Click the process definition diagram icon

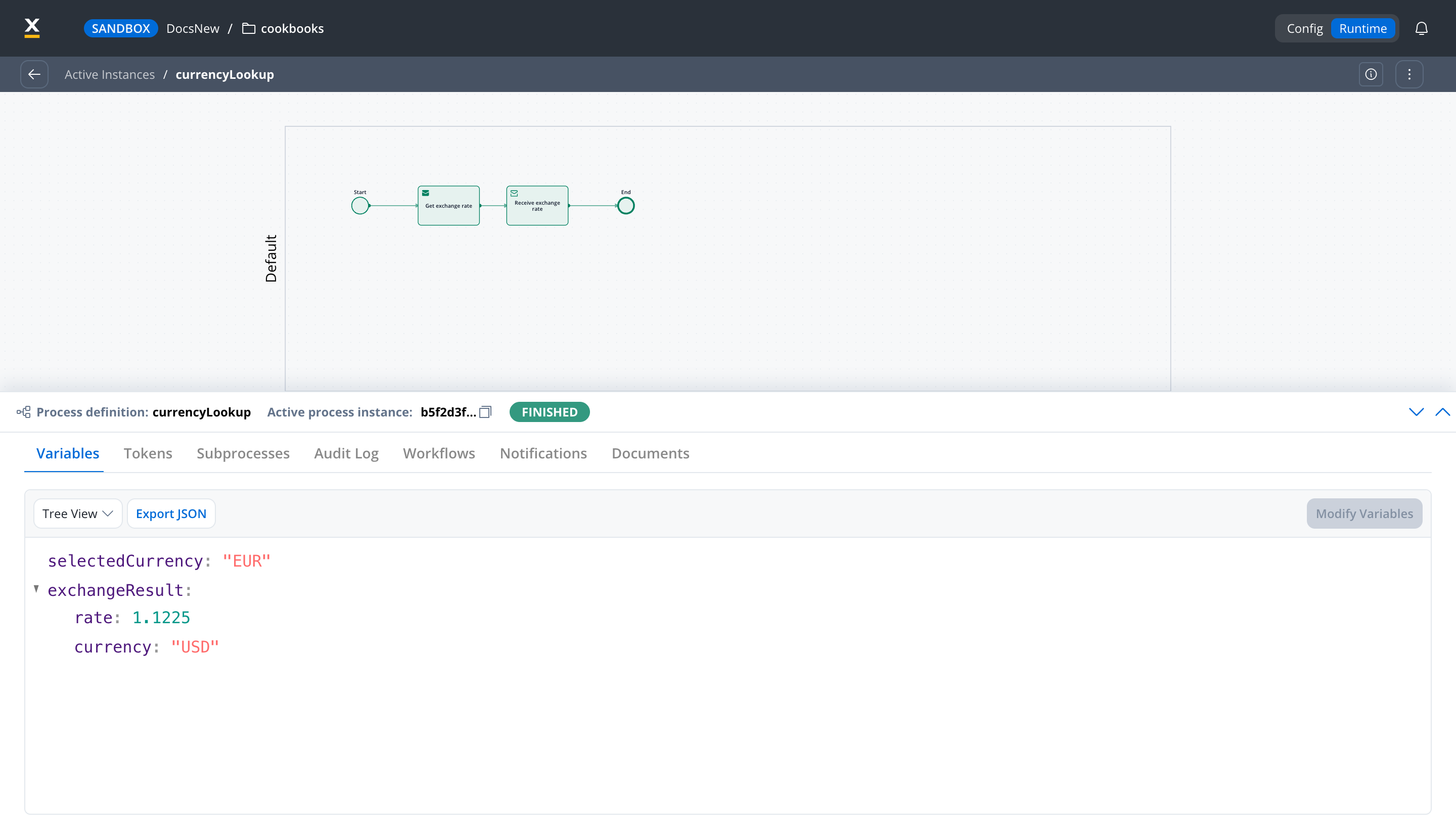click(24, 412)
